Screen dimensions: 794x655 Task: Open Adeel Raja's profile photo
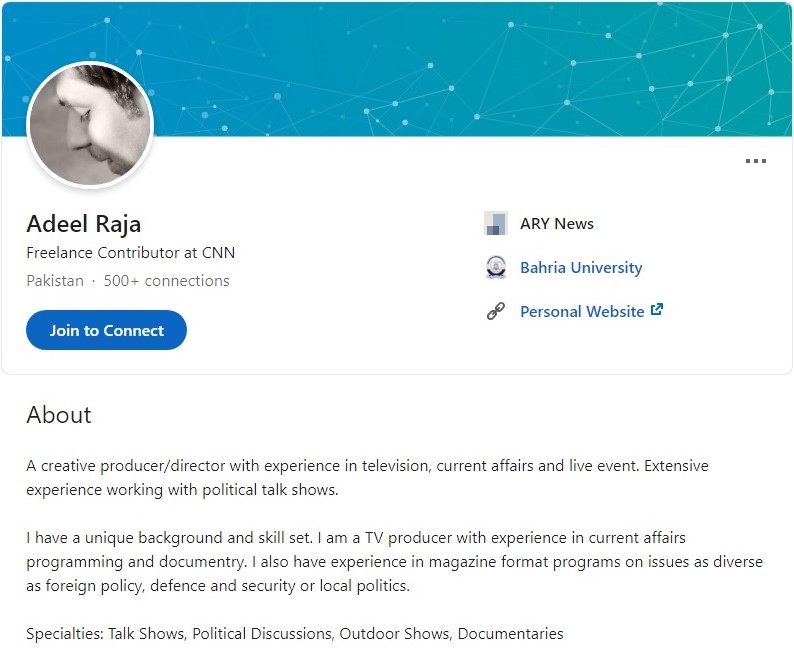pyautogui.click(x=90, y=125)
